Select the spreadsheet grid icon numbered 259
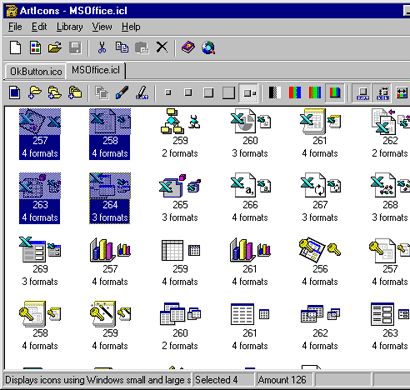Viewport: 410px width, 390px height. click(x=180, y=262)
